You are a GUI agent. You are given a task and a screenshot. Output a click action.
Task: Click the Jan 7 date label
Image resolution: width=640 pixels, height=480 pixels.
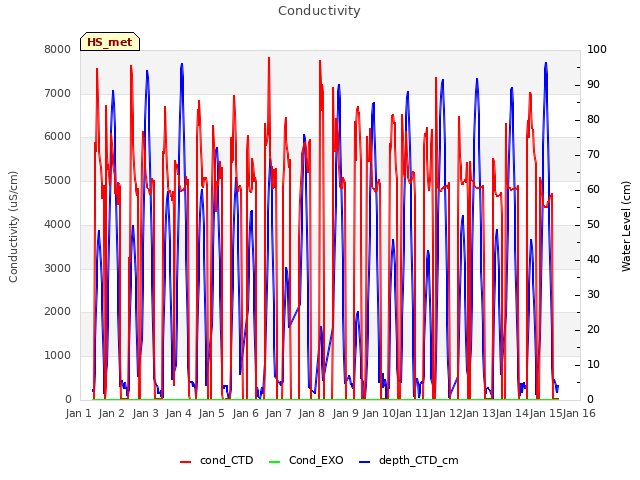278,413
